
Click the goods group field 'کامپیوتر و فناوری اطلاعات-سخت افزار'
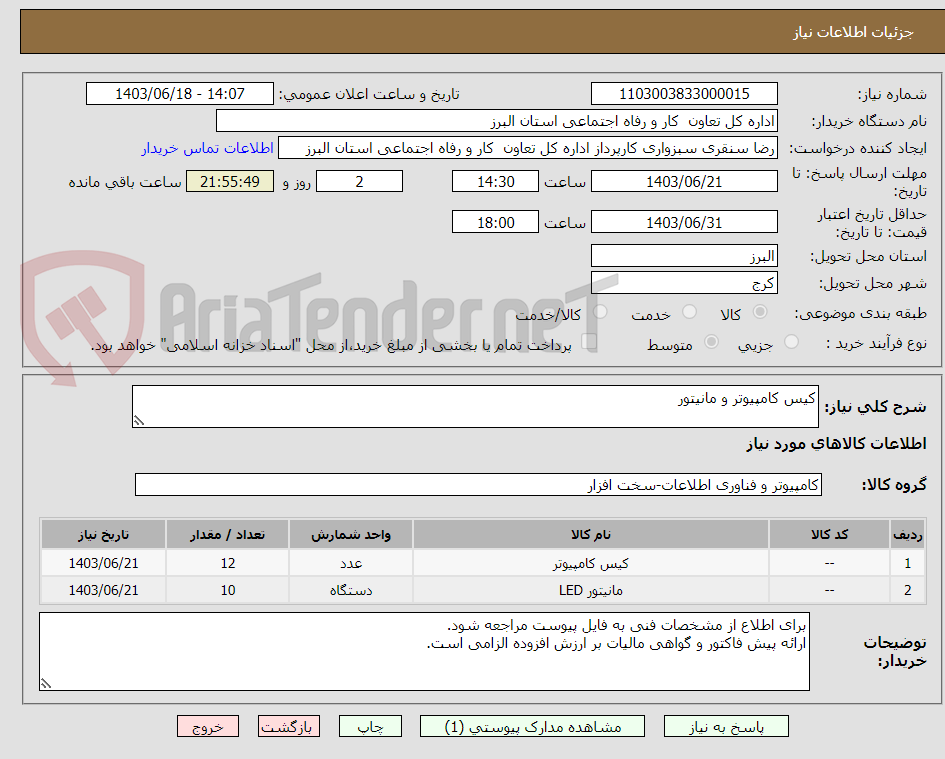pyautogui.click(x=478, y=485)
